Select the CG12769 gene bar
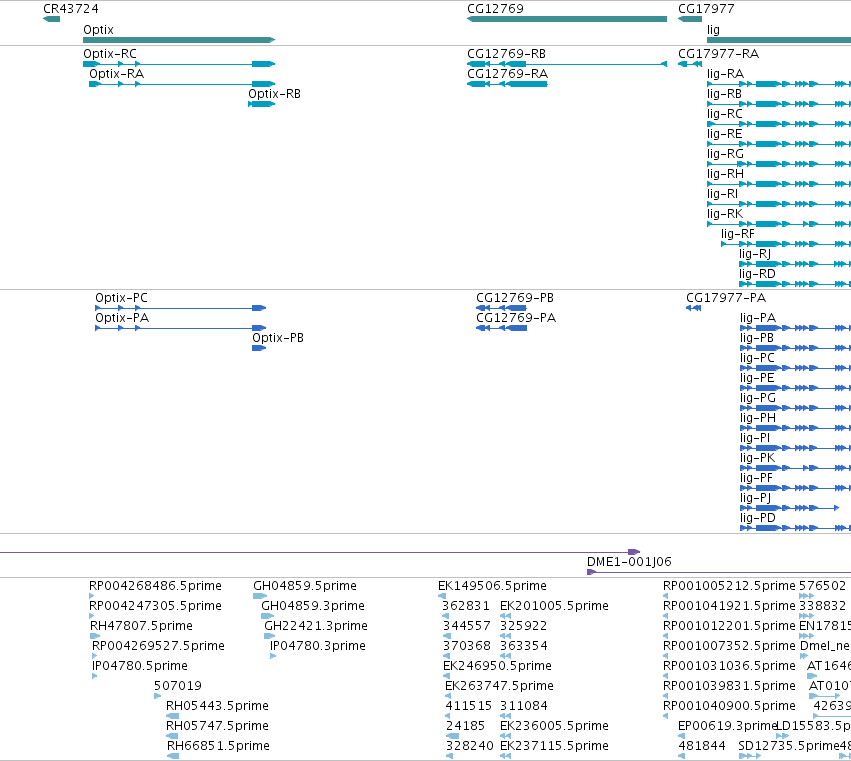Image resolution: width=851 pixels, height=761 pixels. pos(567,19)
